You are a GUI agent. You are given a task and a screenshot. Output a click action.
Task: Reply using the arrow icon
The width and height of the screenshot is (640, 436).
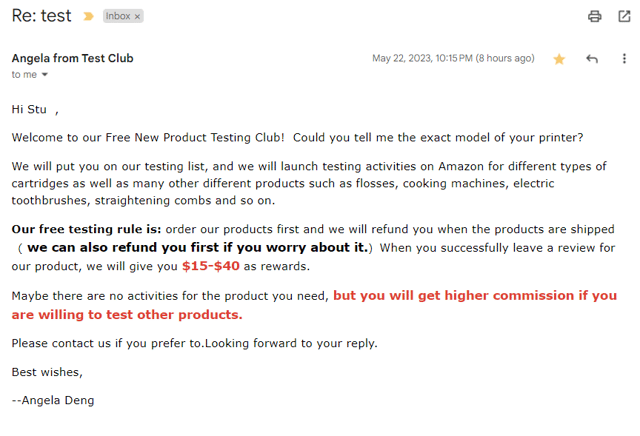point(592,59)
